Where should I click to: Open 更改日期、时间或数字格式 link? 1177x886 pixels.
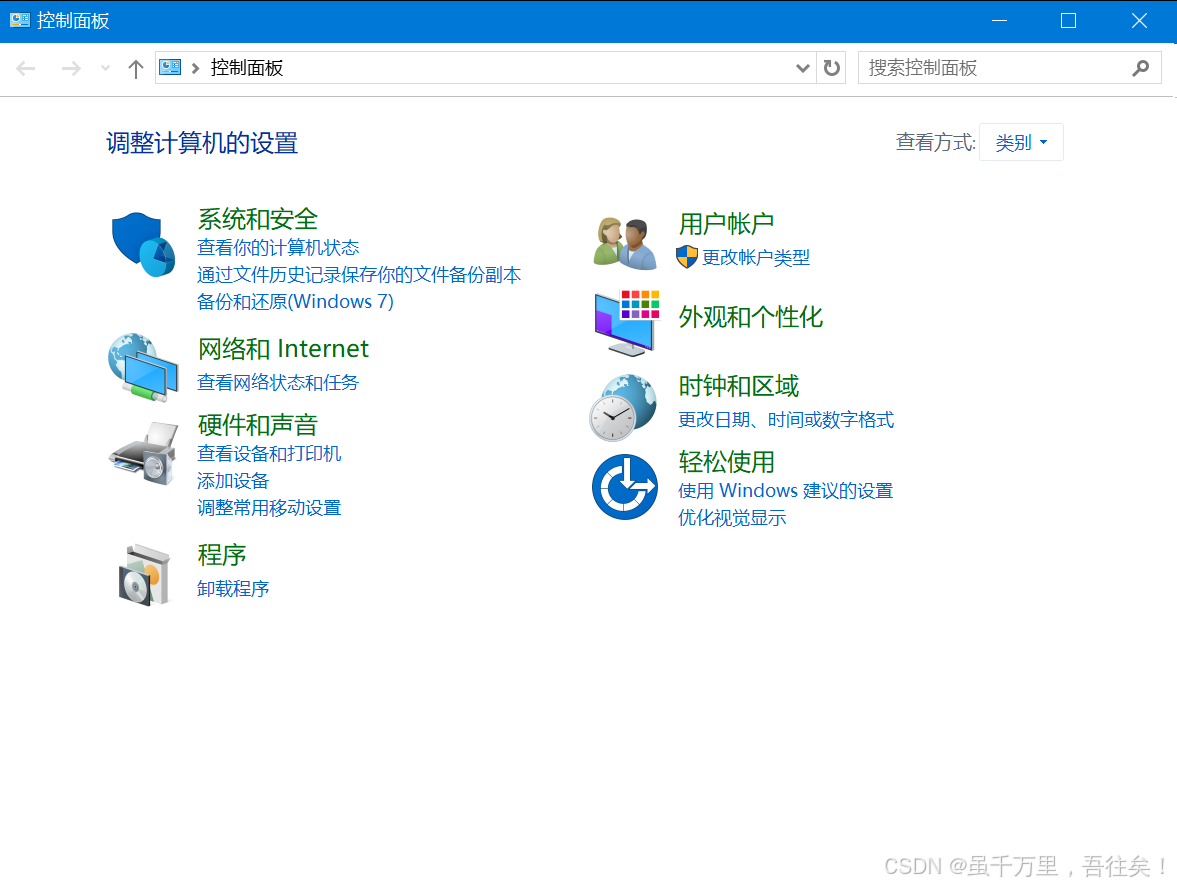click(786, 419)
